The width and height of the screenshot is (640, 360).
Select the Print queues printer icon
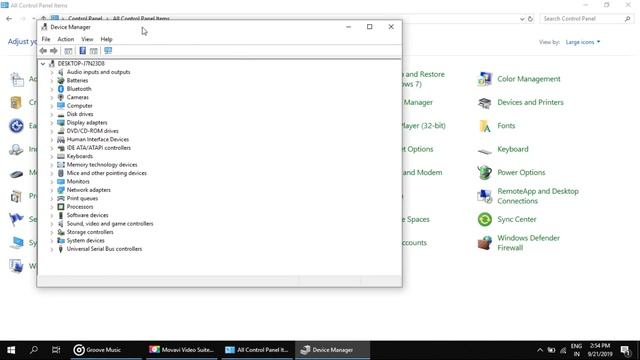61,198
